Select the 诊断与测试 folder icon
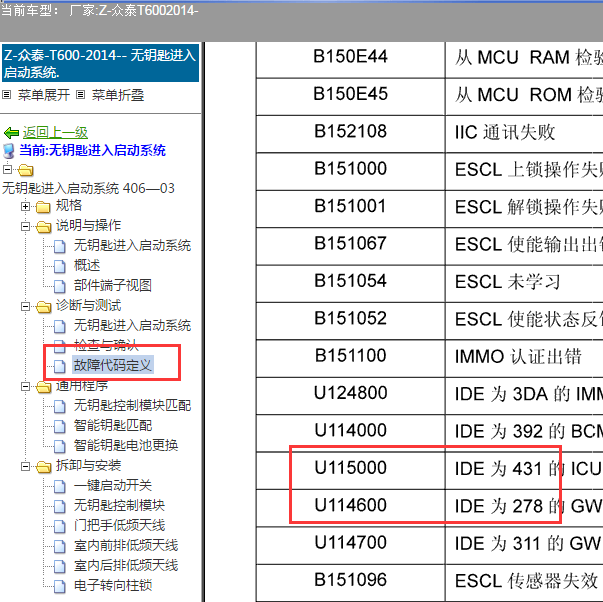This screenshot has height=602, width=603. pyautogui.click(x=43, y=307)
